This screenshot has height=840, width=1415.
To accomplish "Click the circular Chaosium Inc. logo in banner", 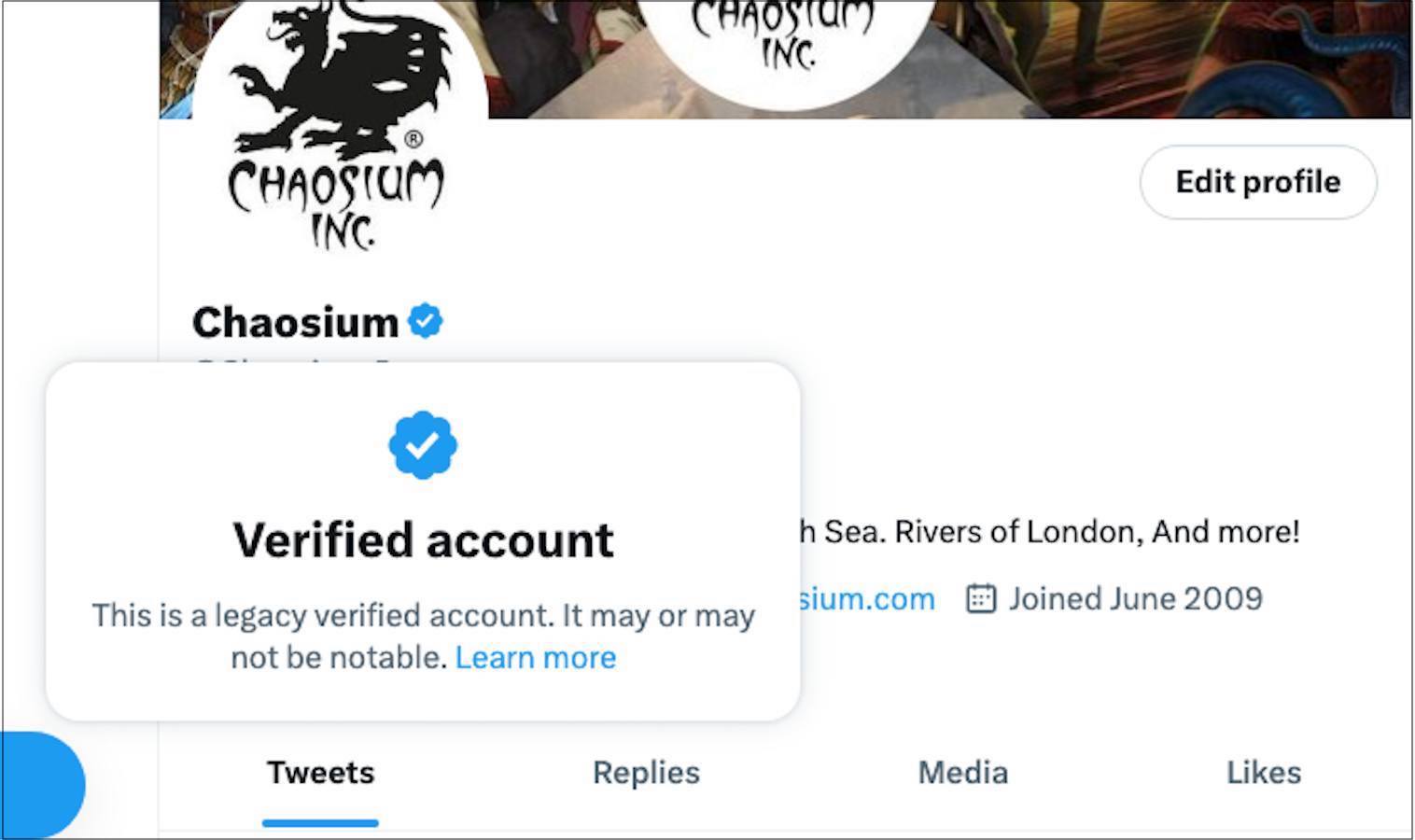I will pyautogui.click(x=787, y=42).
